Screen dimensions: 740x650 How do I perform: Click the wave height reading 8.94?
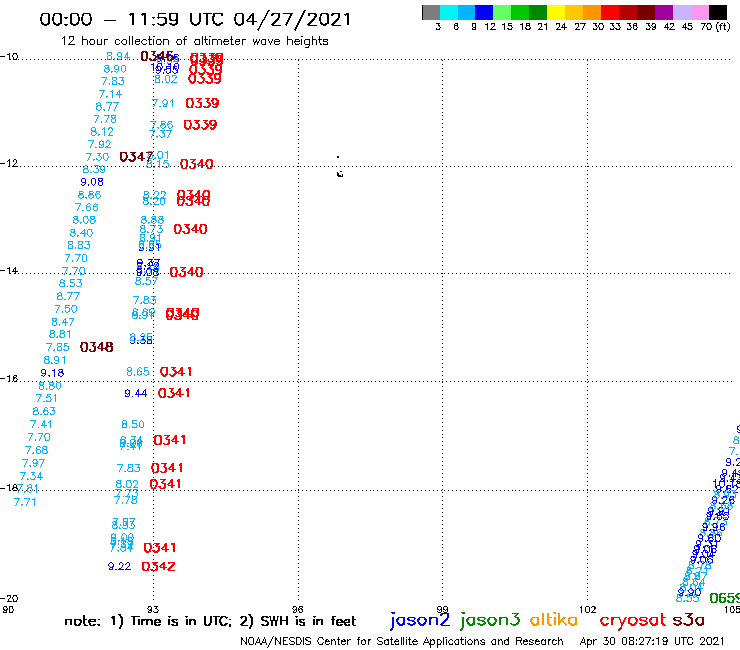point(118,56)
